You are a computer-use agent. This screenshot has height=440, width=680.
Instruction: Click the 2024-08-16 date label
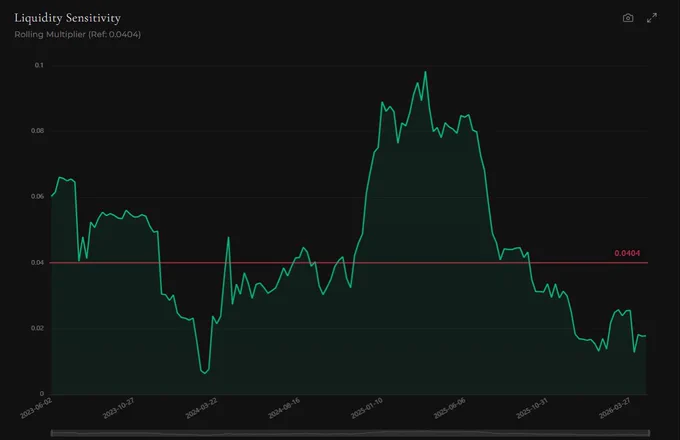284,408
